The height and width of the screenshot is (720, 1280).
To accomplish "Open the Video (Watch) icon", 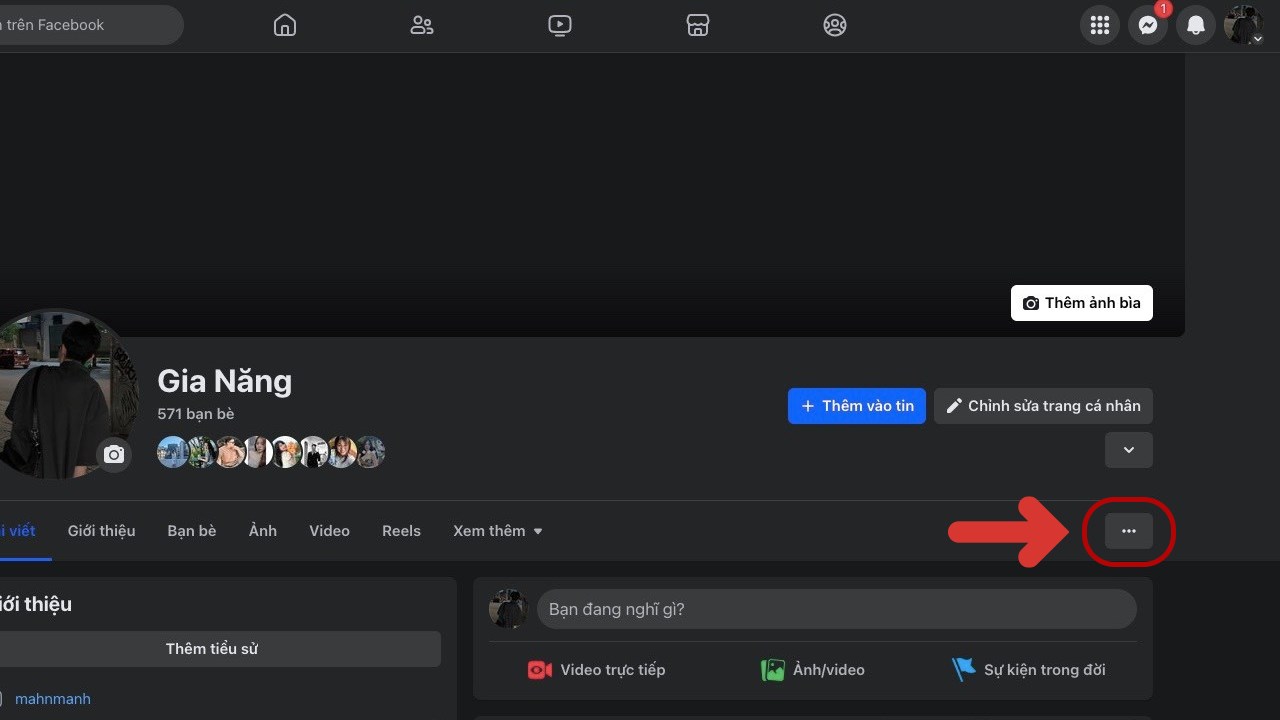I will pyautogui.click(x=560, y=25).
